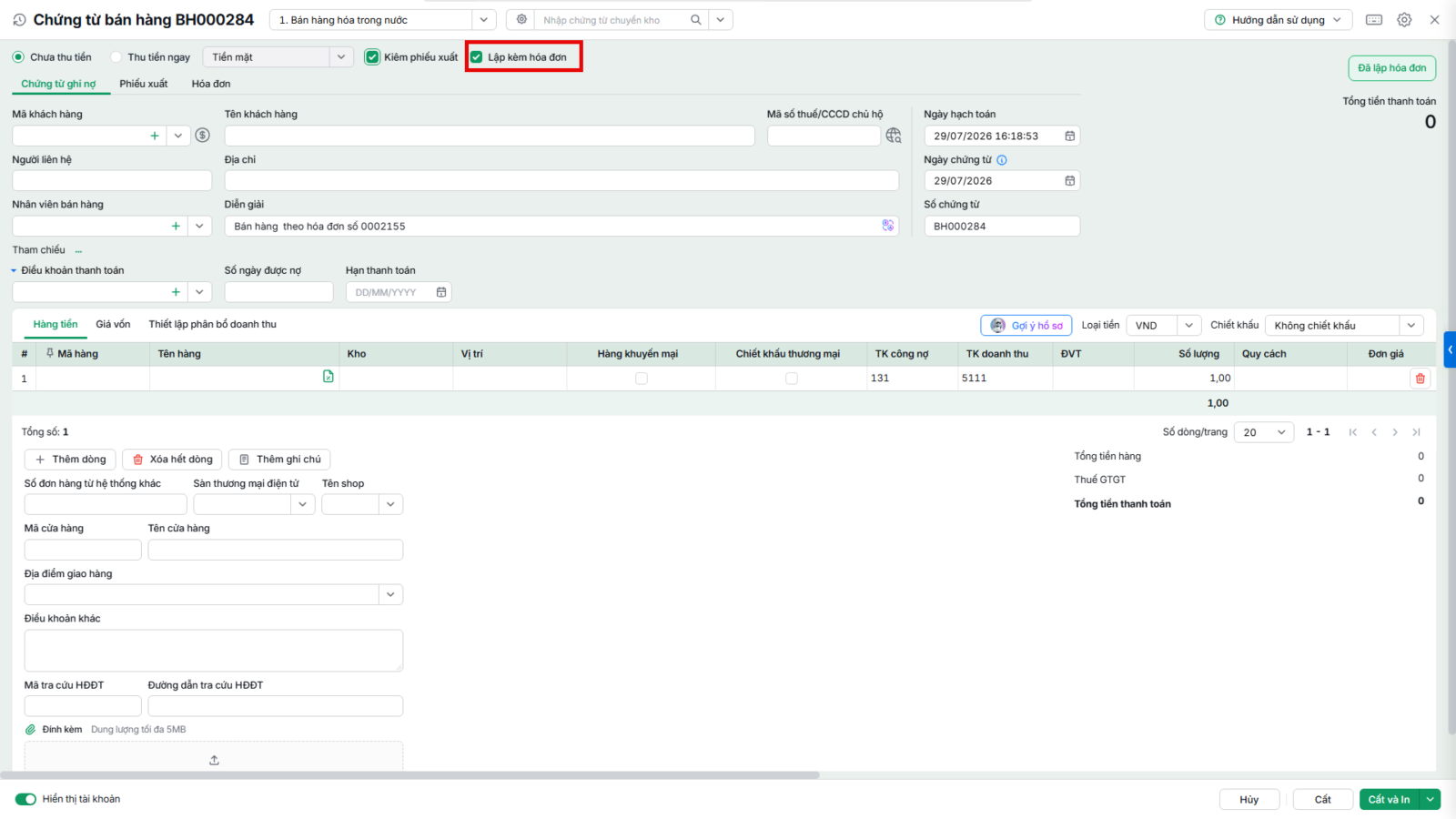This screenshot has height=819, width=1456.
Task: Click Xóa hết dòng to clear rows
Action: click(x=172, y=460)
